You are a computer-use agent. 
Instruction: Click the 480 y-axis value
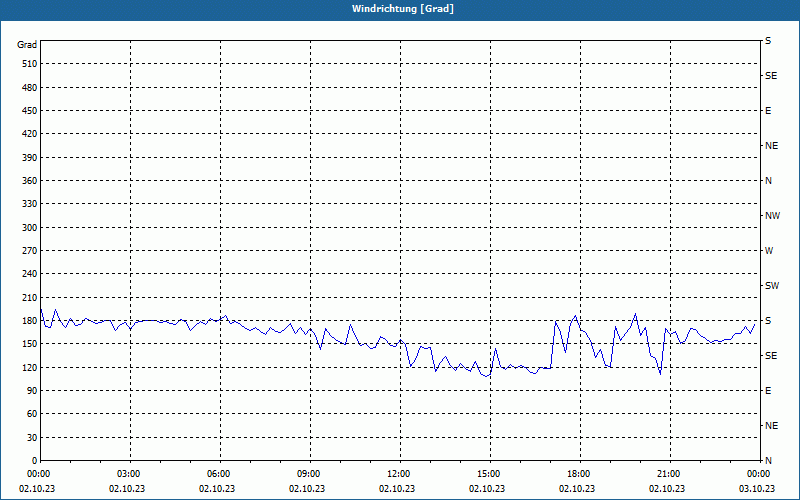point(30,88)
